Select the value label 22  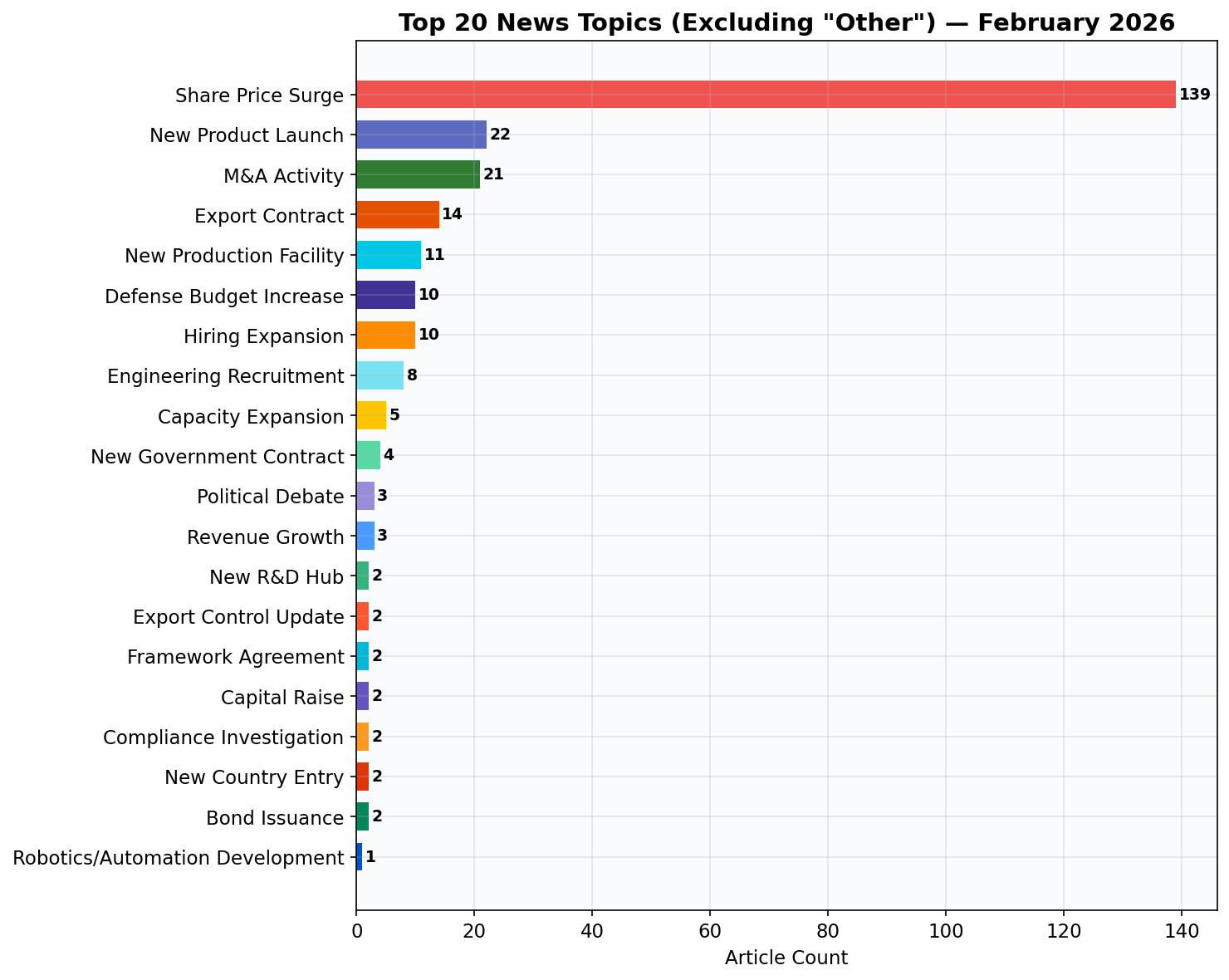tap(500, 134)
